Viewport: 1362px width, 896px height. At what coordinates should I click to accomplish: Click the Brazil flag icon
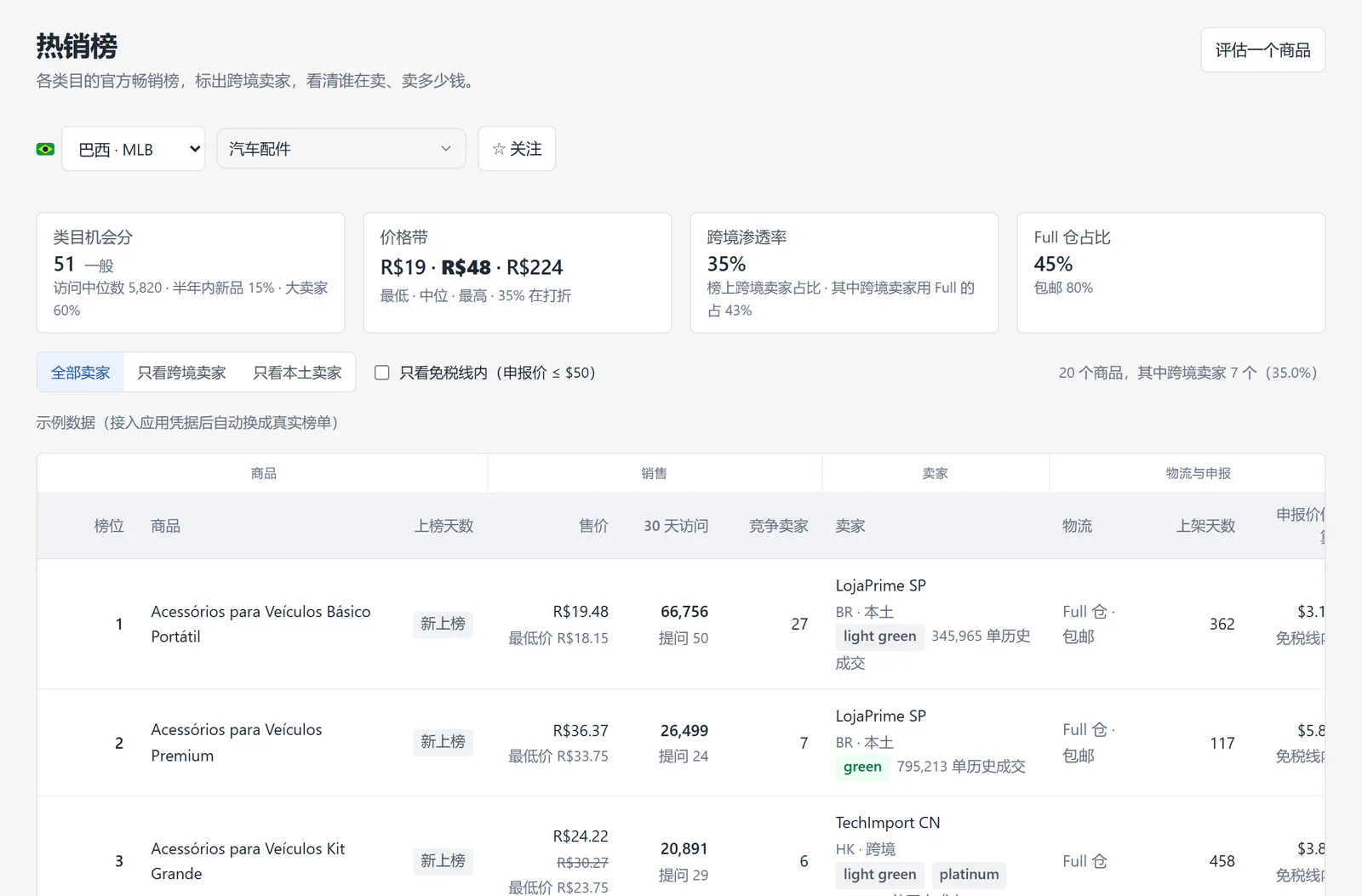coord(45,149)
